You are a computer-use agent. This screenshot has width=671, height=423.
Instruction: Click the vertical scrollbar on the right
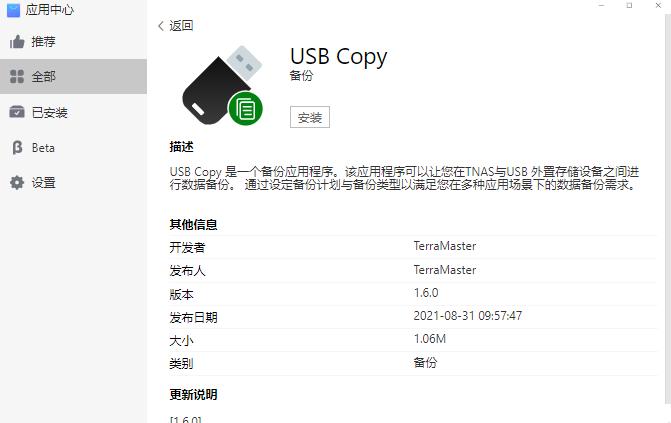point(668,210)
